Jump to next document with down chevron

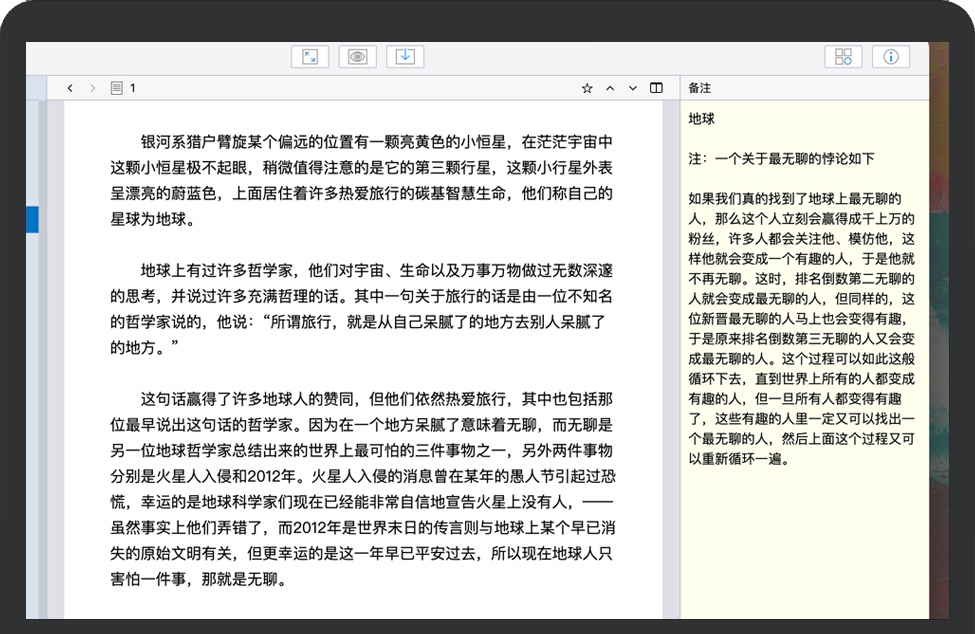pos(633,88)
